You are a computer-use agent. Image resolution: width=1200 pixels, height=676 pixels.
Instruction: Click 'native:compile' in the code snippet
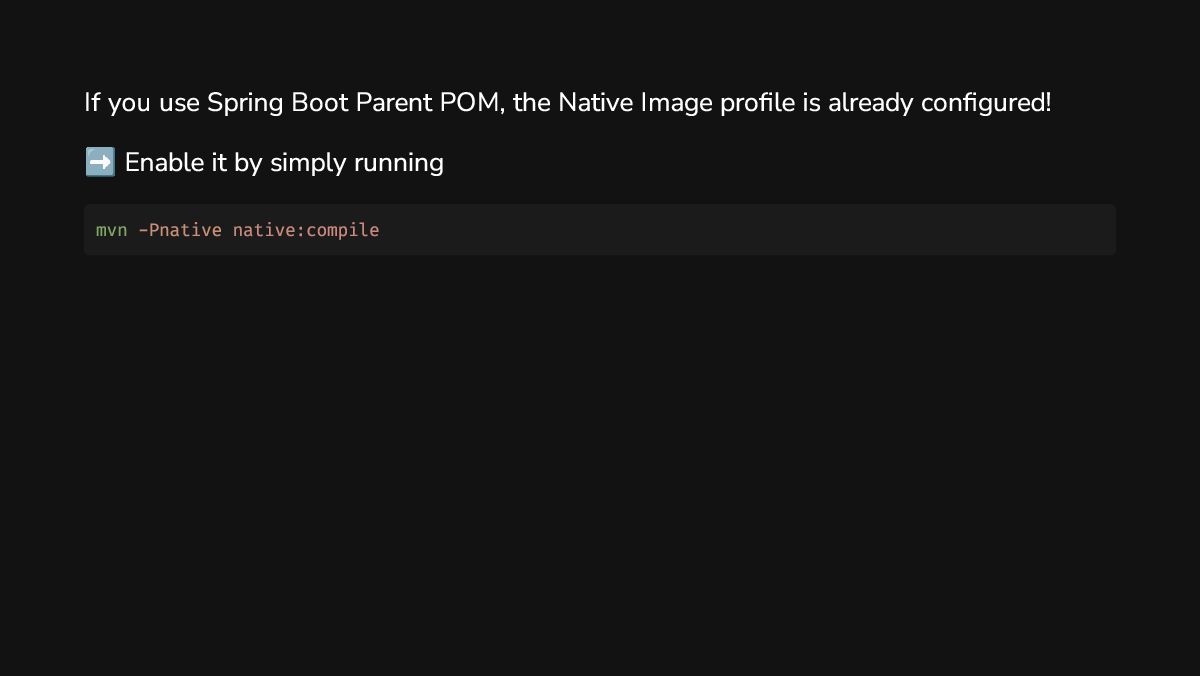tap(306, 230)
